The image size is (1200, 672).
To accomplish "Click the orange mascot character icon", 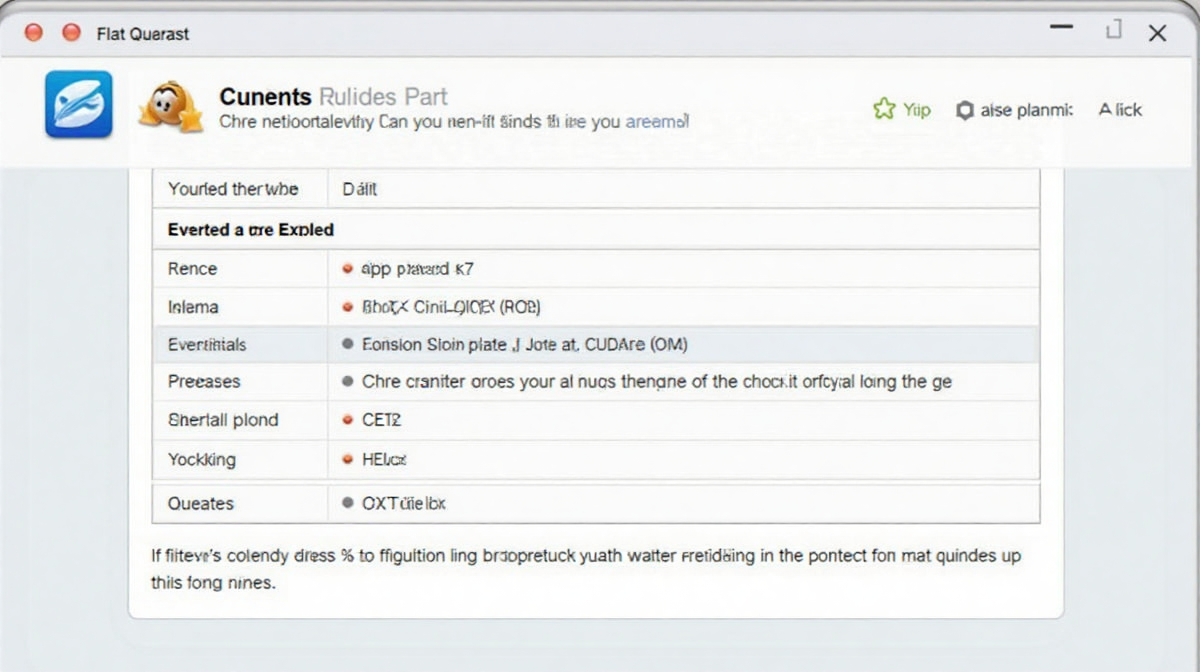I will [x=170, y=105].
